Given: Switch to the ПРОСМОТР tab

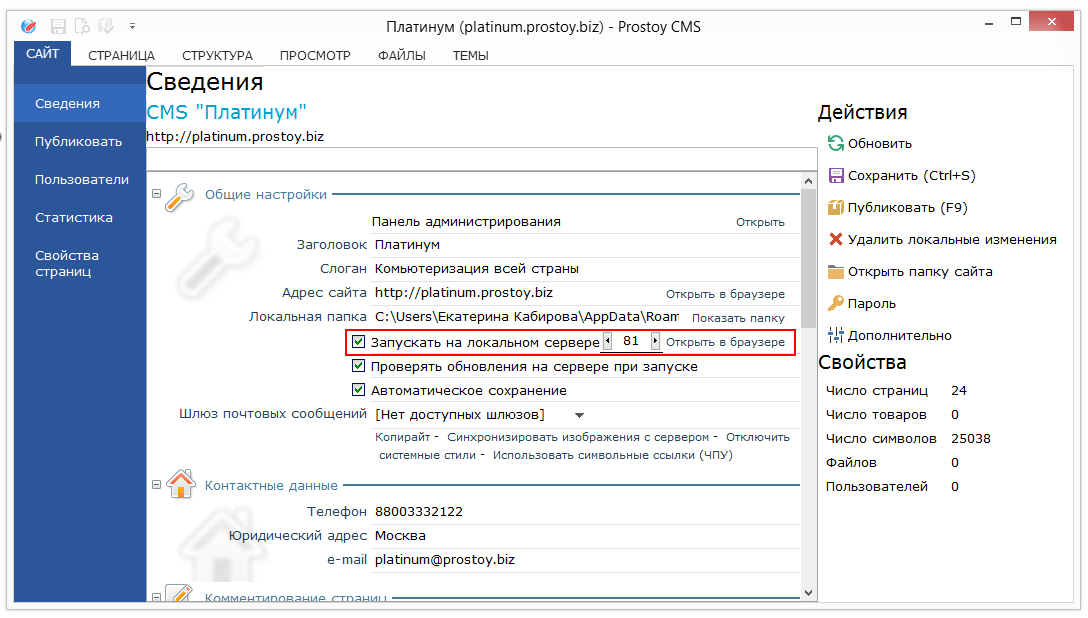Looking at the screenshot, I should (315, 55).
